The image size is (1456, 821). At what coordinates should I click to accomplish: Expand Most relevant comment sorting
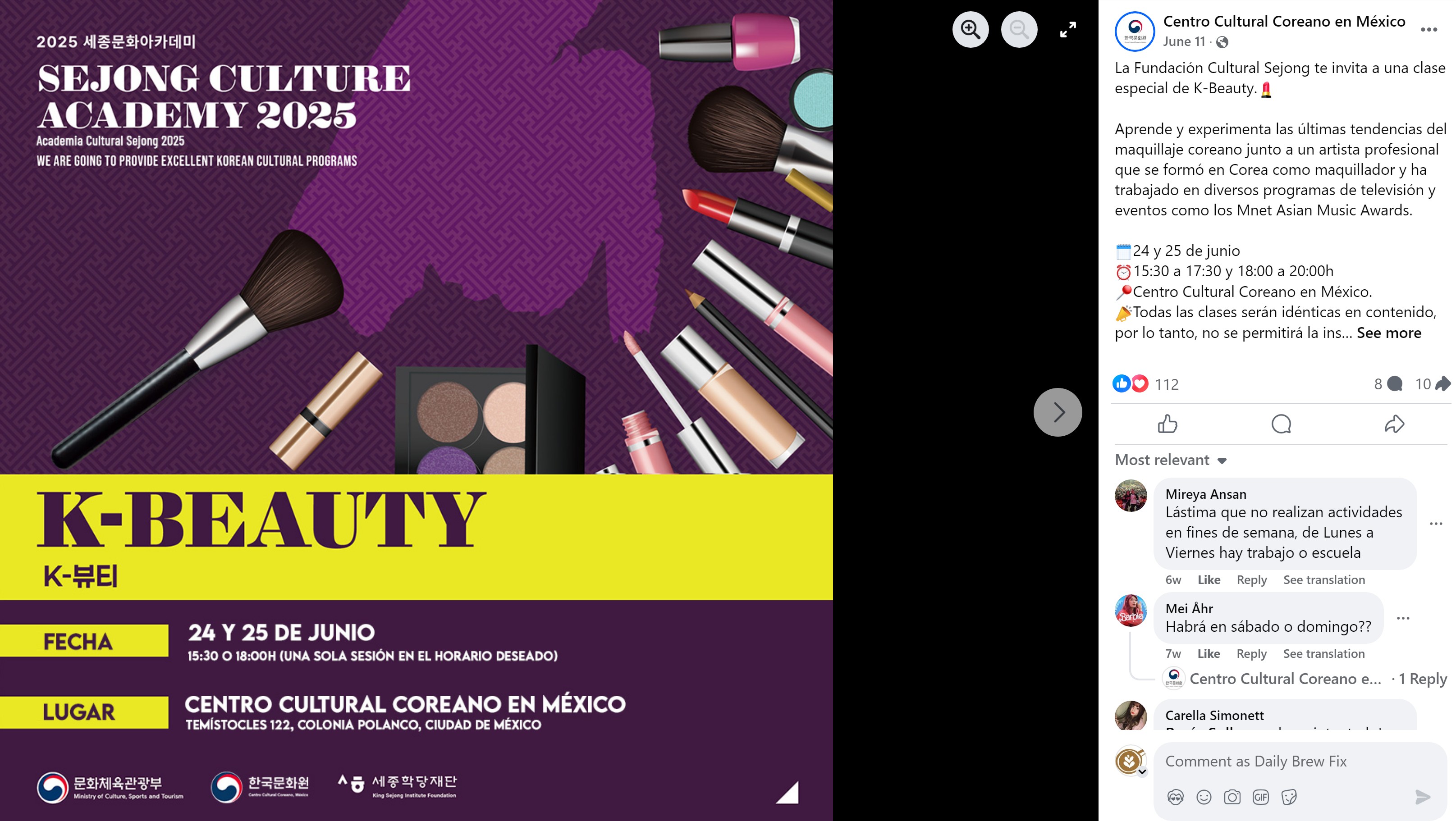coord(1171,460)
